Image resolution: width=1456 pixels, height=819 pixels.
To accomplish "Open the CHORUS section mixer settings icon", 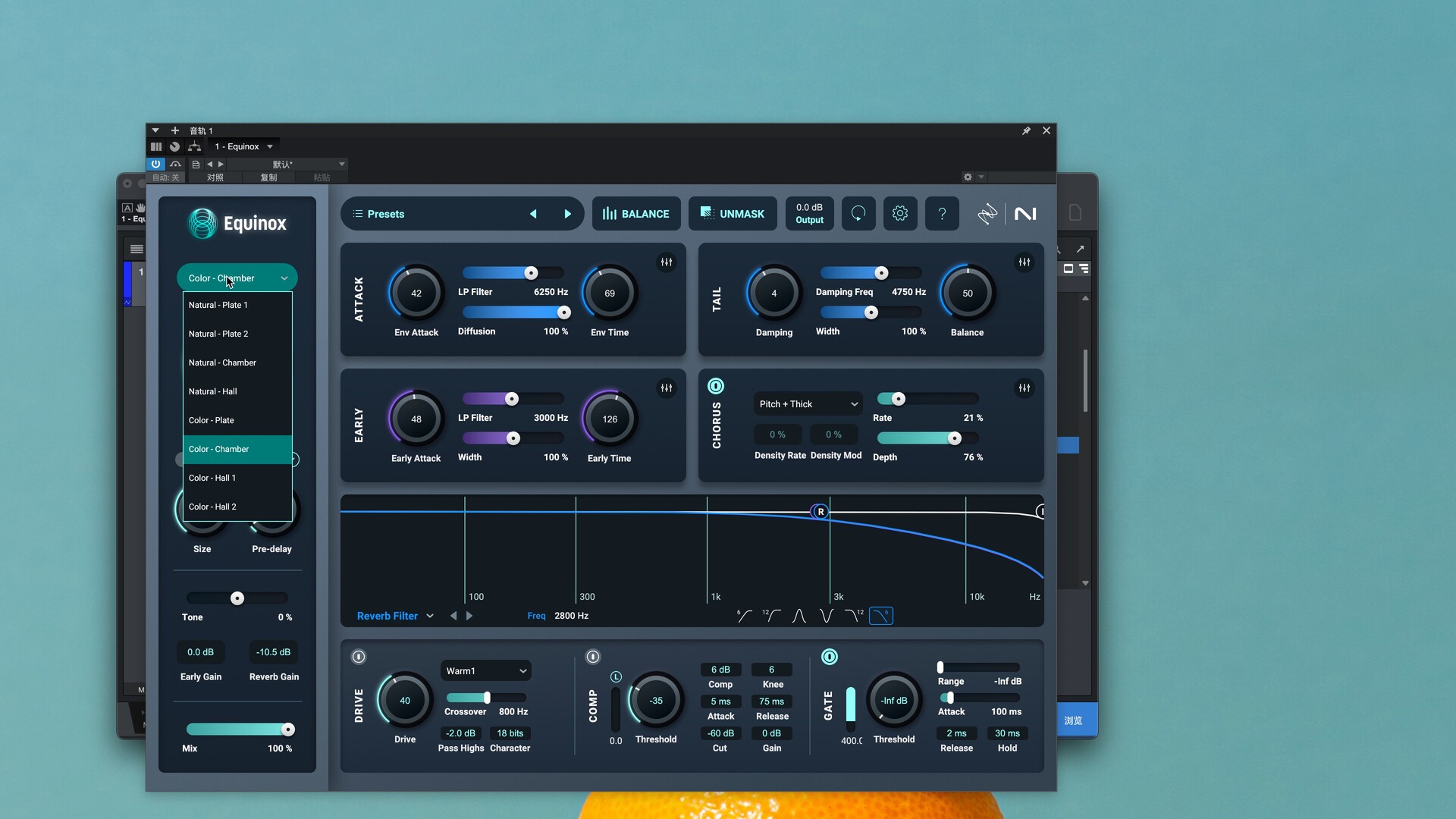I will click(x=1024, y=388).
